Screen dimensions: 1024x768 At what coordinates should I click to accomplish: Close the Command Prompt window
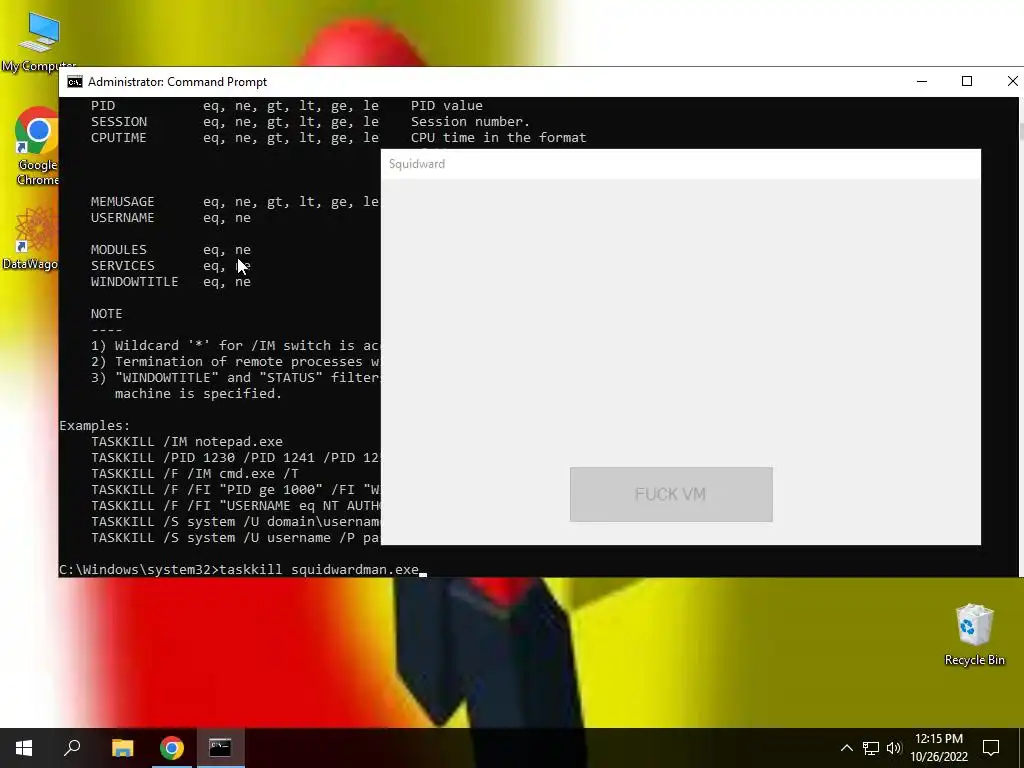[x=1012, y=82]
